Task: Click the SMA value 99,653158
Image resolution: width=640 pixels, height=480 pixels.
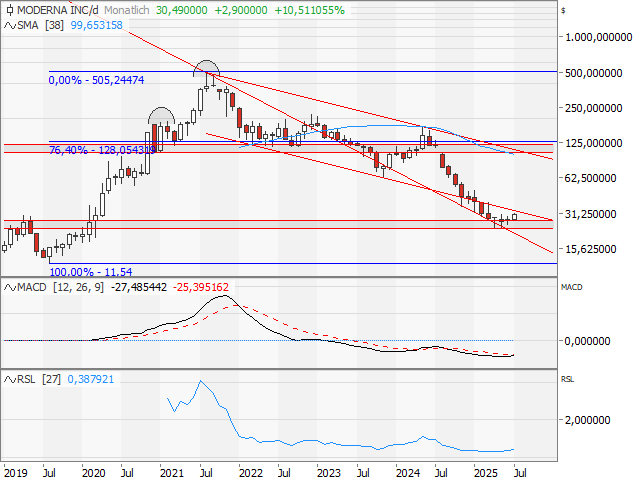Action: [x=96, y=25]
